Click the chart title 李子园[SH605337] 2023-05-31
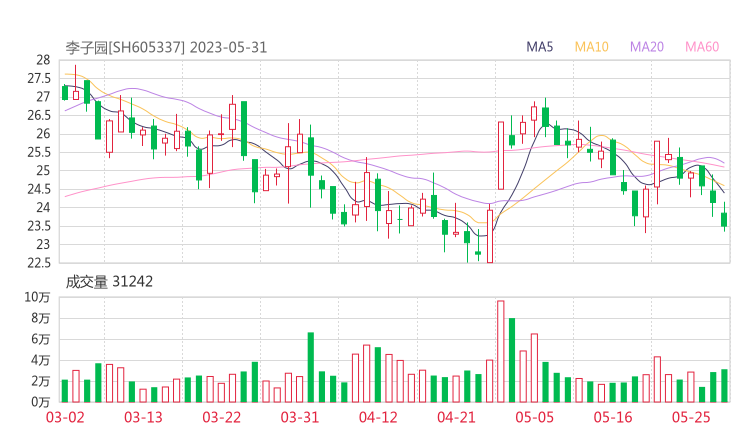The height and width of the screenshot is (440, 740). [x=166, y=47]
